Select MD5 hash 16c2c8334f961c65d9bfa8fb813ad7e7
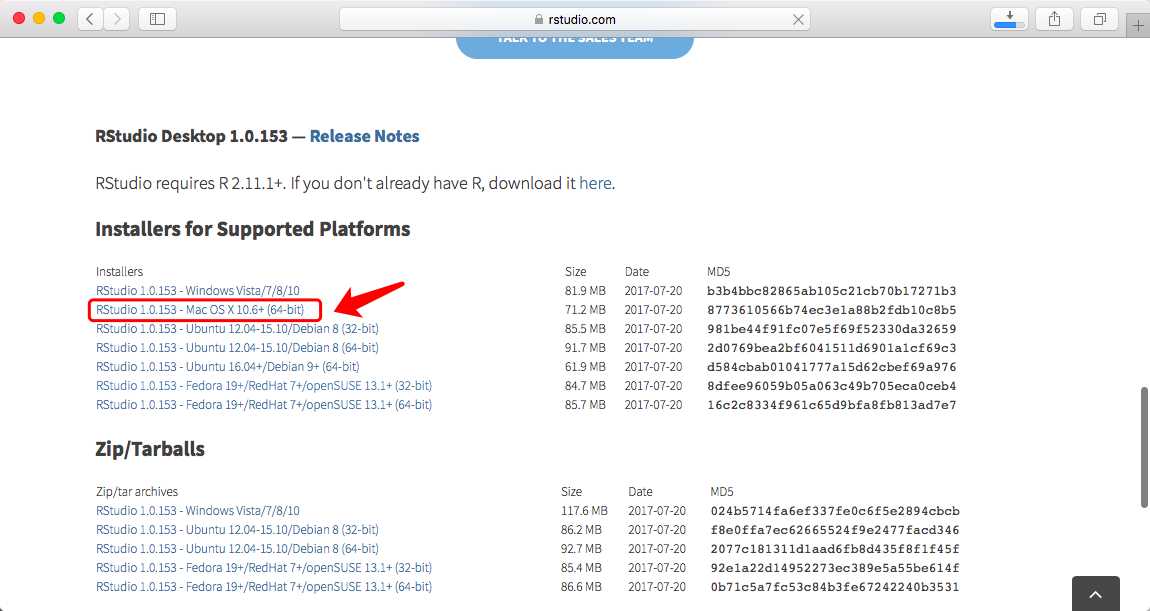This screenshot has width=1150, height=611. (x=832, y=406)
